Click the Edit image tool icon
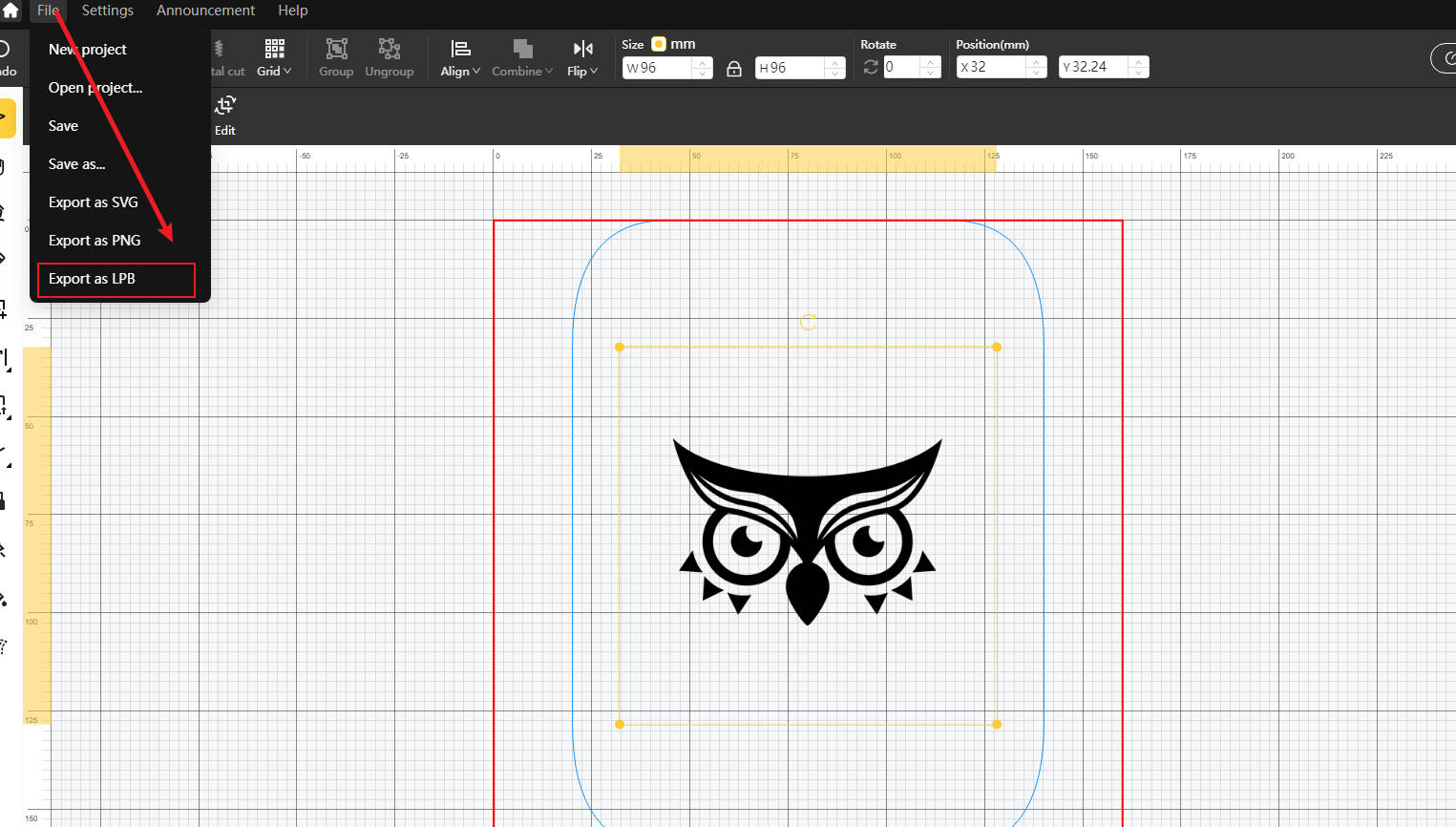1456x827 pixels. click(x=225, y=105)
